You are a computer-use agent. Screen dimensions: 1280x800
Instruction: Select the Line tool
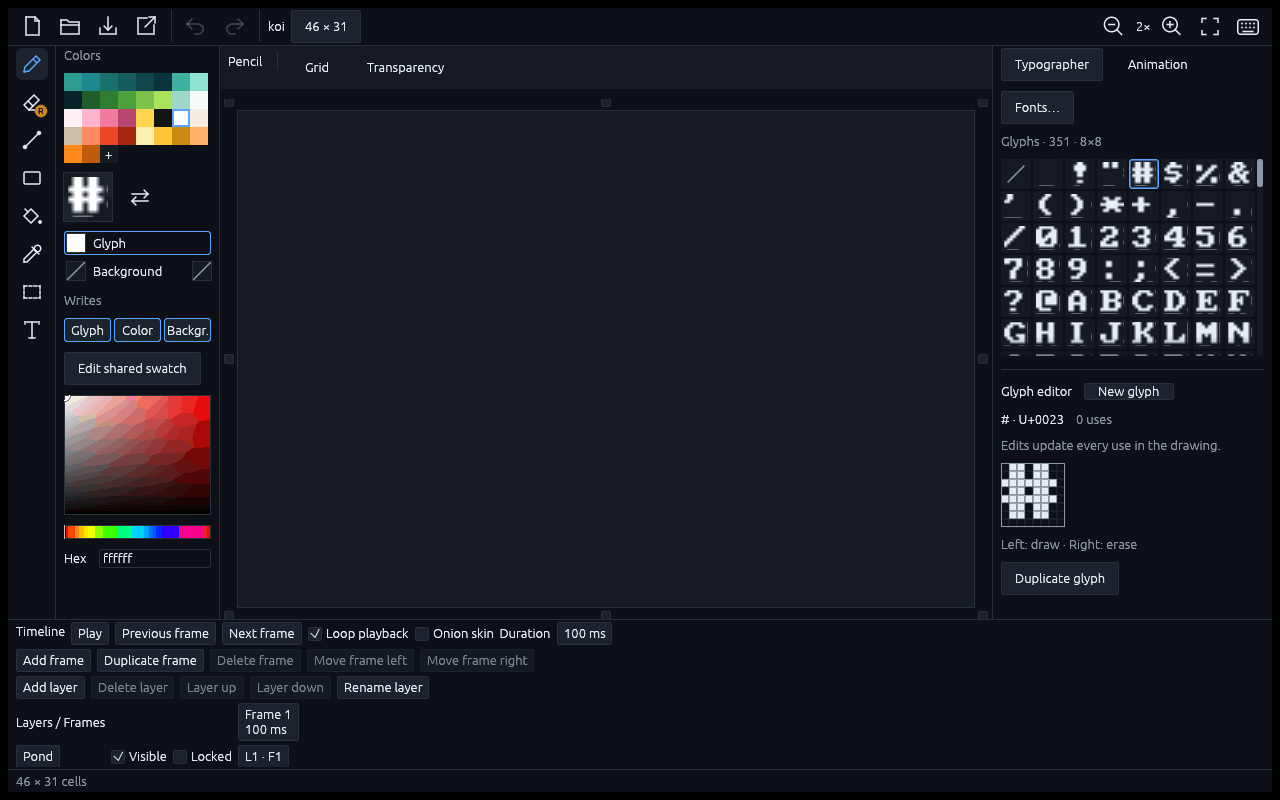[32, 140]
